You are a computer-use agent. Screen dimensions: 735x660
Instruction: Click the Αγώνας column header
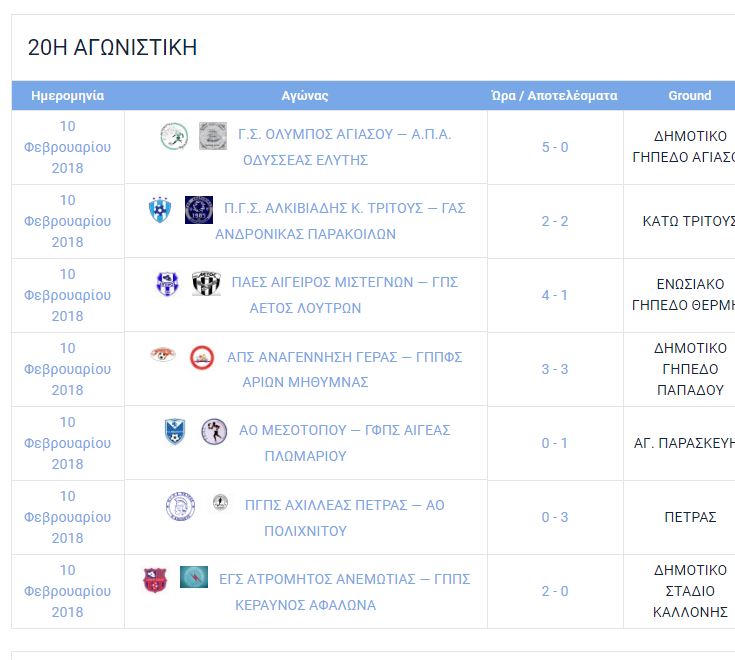(x=305, y=96)
